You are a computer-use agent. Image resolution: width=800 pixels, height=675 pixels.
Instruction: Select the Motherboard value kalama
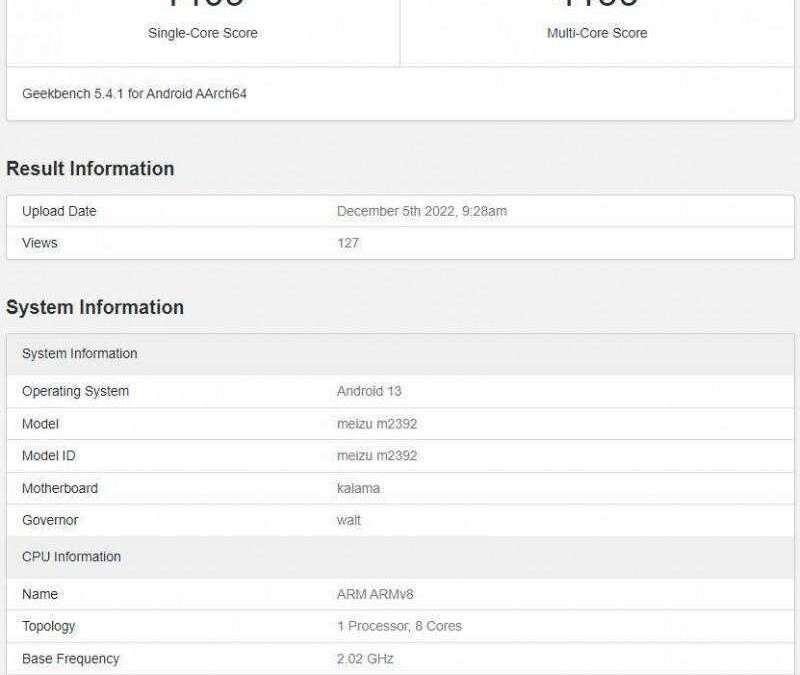click(x=358, y=488)
